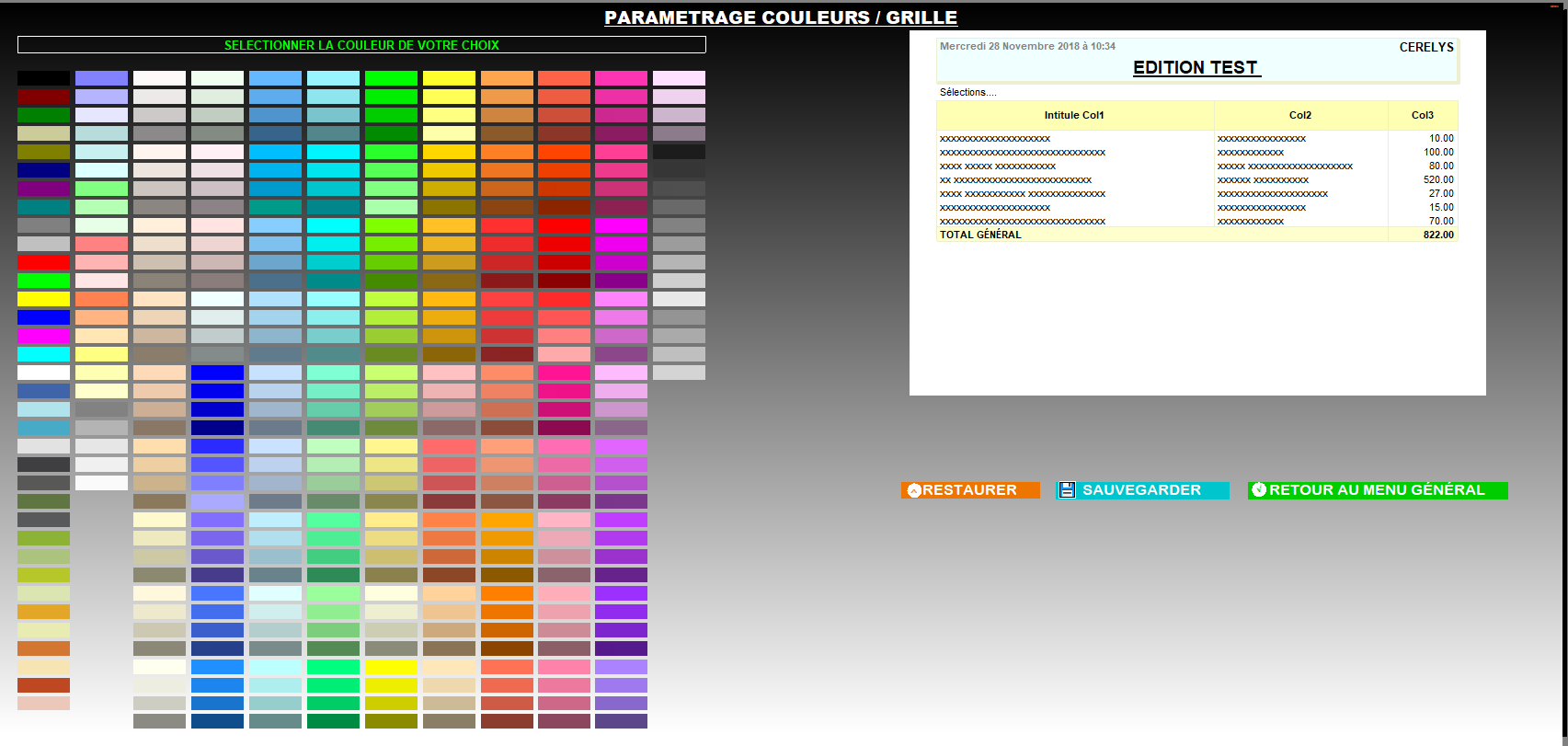
Task: Click the floppy disk icon on Sauvegarder
Action: pyautogui.click(x=1067, y=490)
